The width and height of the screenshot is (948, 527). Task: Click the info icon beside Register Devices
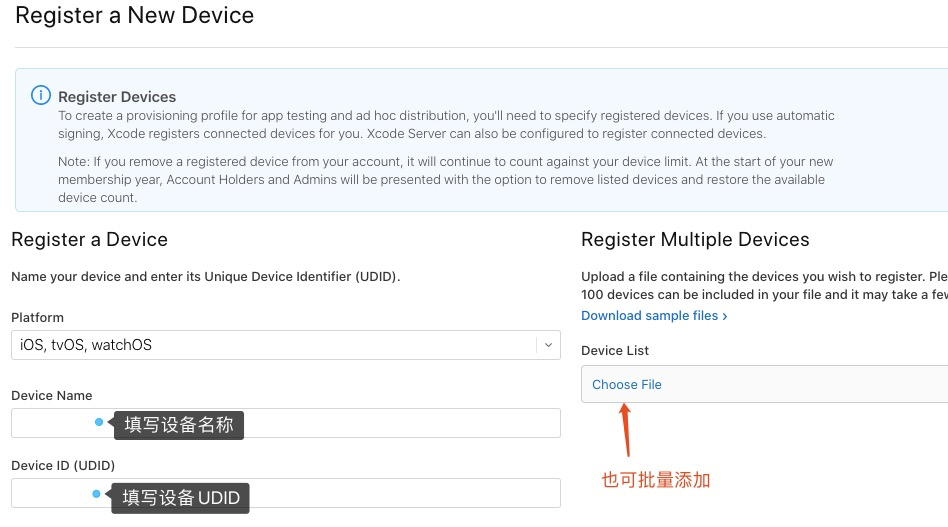point(41,95)
